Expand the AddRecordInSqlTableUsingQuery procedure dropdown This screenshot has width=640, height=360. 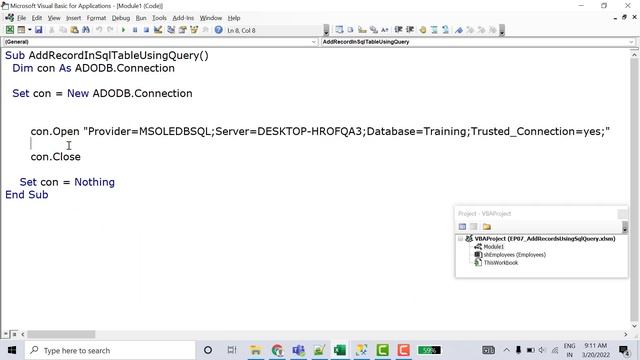point(631,42)
